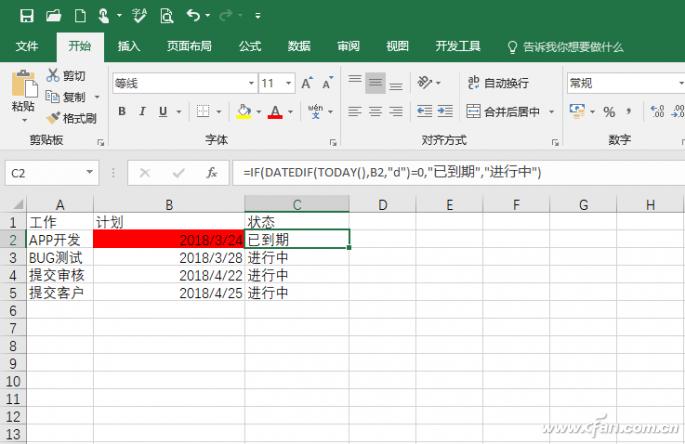Open the 字体 dialog launcher
Viewport: 685px width, 444px height.
click(333, 142)
